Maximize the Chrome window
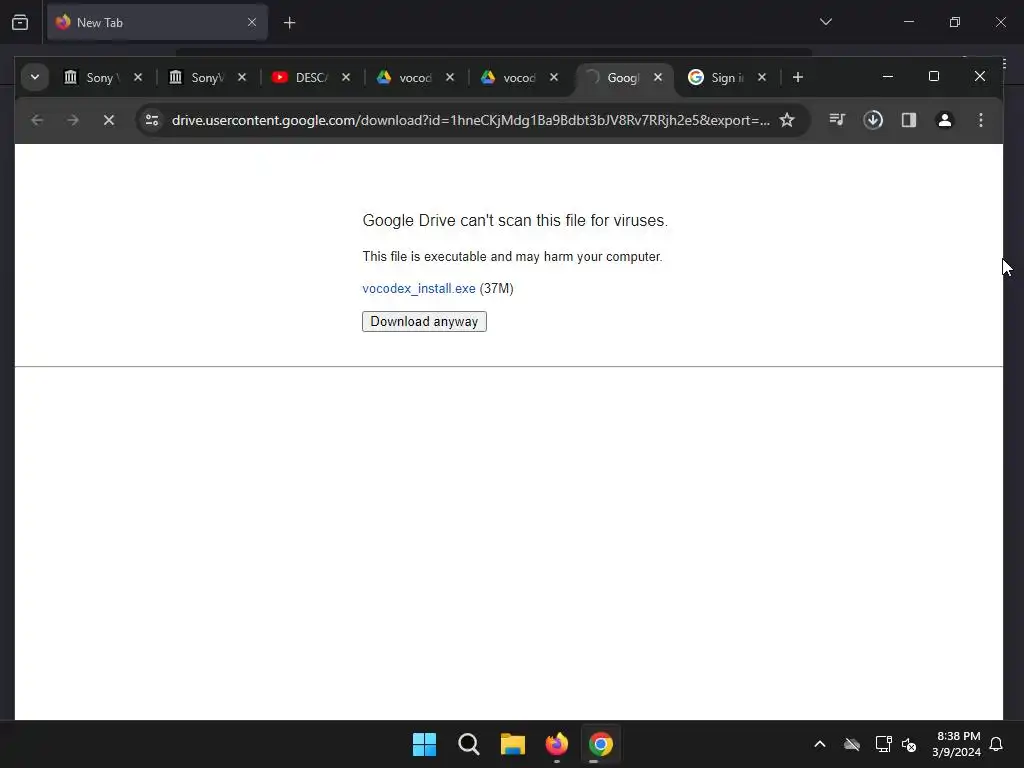1024x768 pixels. [934, 76]
